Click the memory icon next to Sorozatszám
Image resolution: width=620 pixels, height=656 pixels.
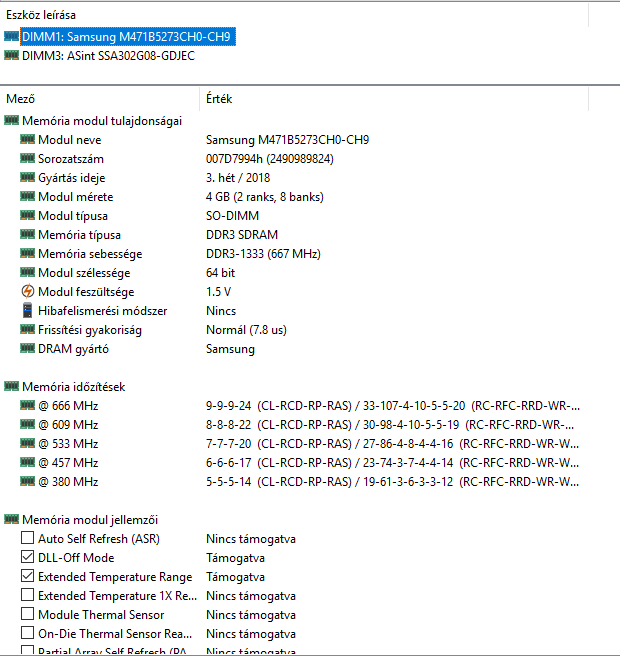27,159
